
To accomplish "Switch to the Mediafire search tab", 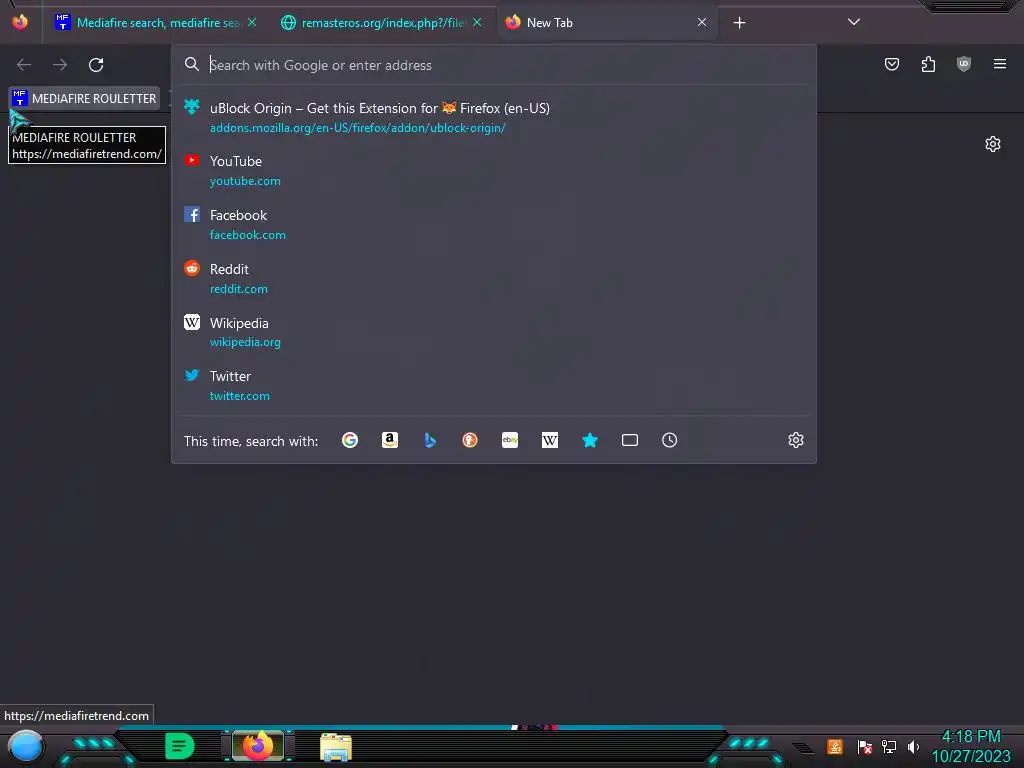I will (157, 23).
